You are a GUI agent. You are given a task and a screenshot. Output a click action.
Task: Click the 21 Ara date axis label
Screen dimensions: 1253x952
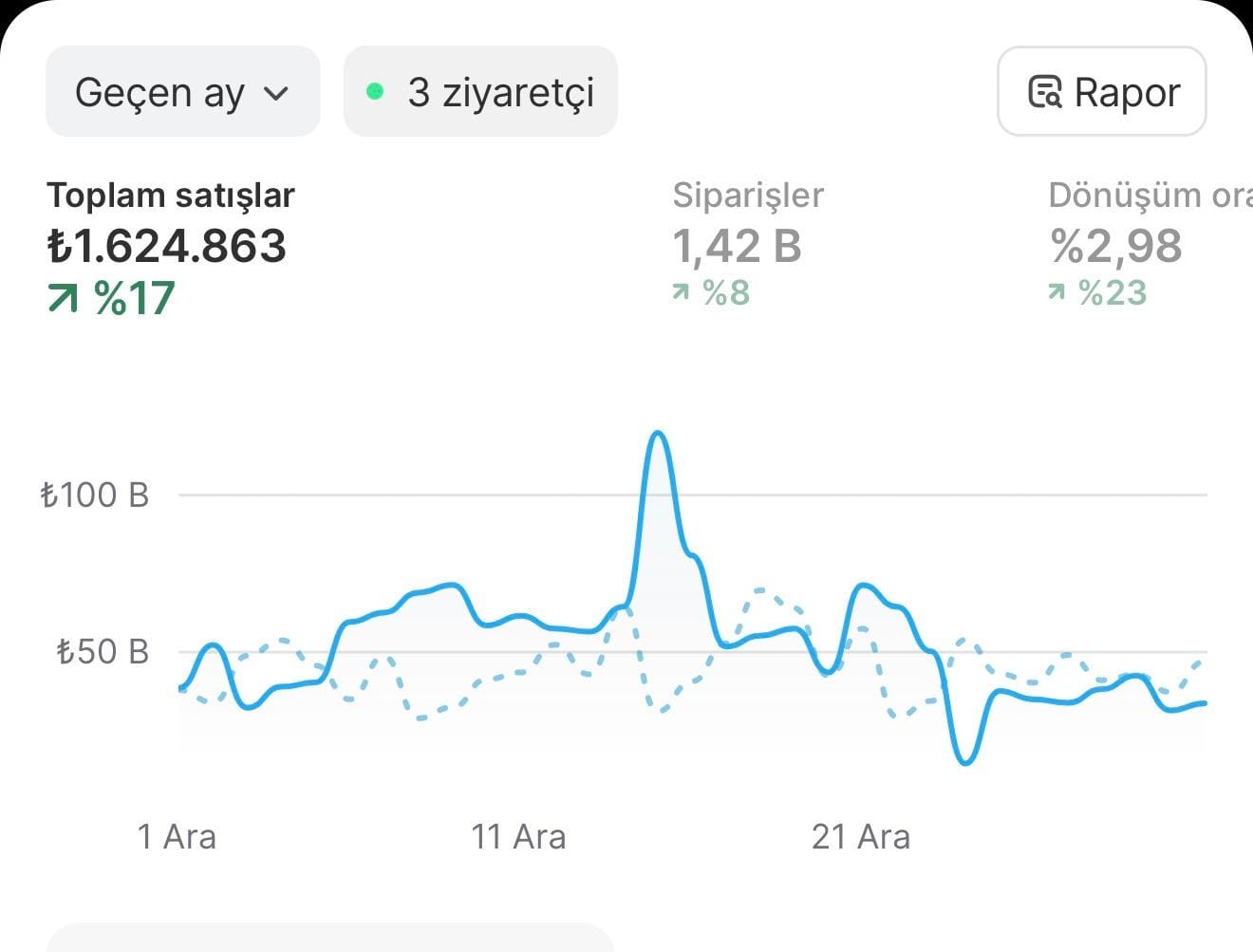[x=861, y=837]
